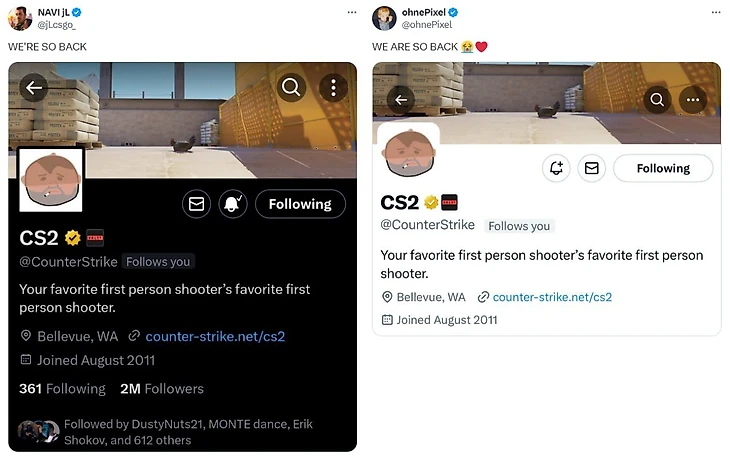Viewport: 730px width, 456px height.
Task: View the 361 Following list
Action: tap(62, 389)
